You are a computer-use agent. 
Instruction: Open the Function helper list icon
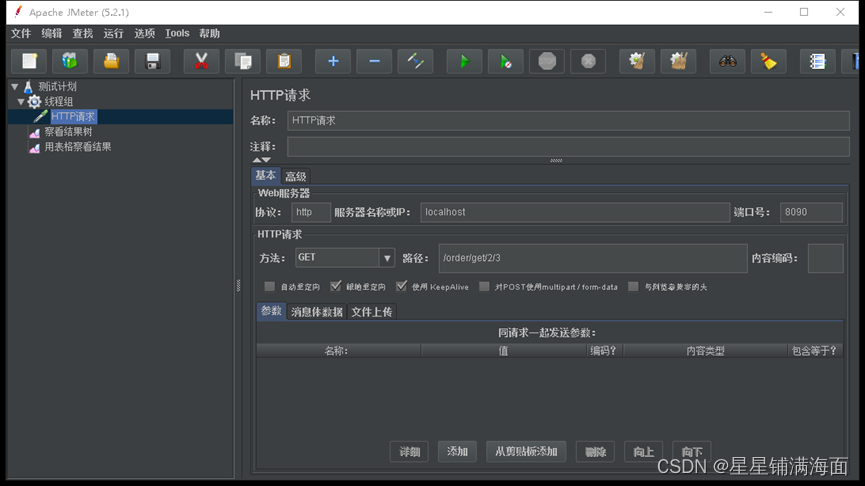point(817,61)
